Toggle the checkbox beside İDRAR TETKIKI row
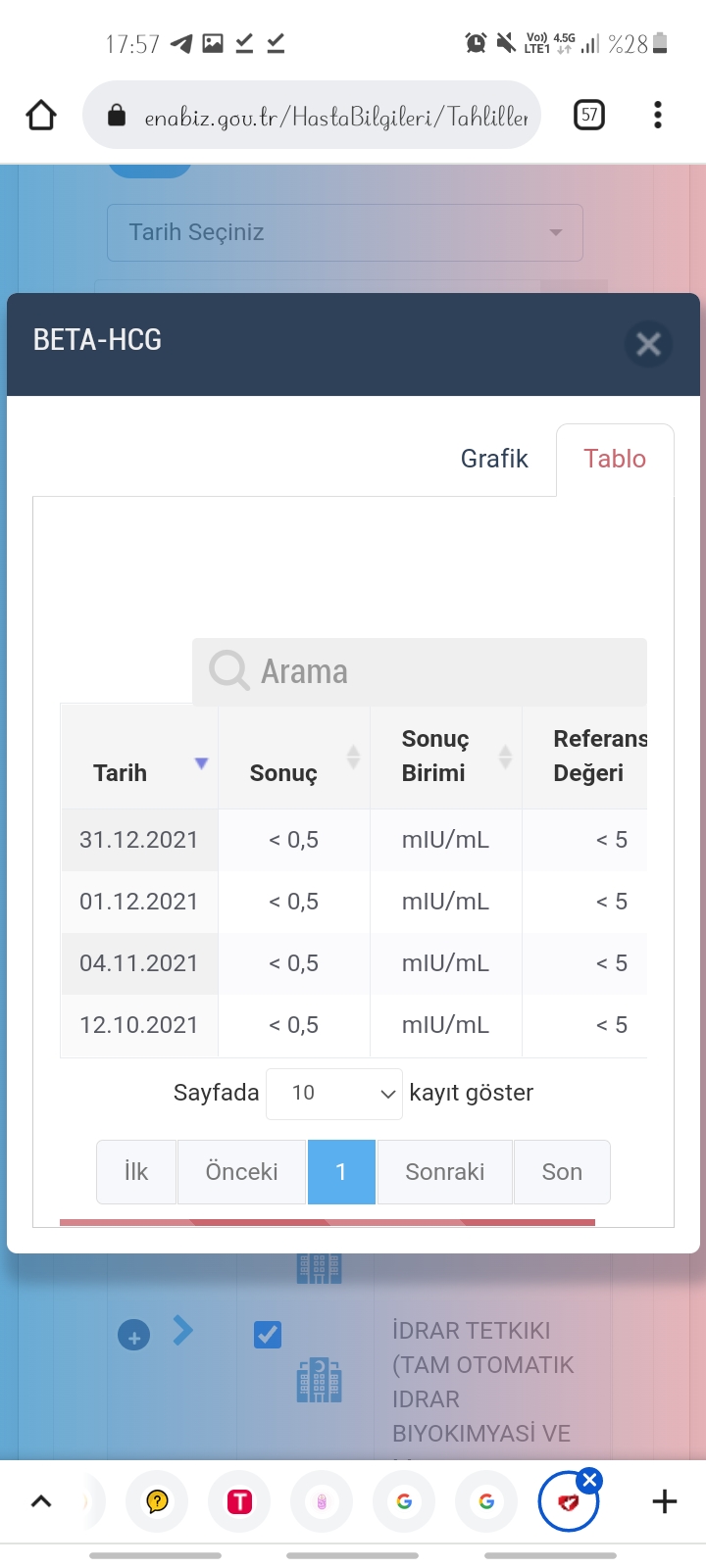The height and width of the screenshot is (1568, 706). [x=268, y=1335]
